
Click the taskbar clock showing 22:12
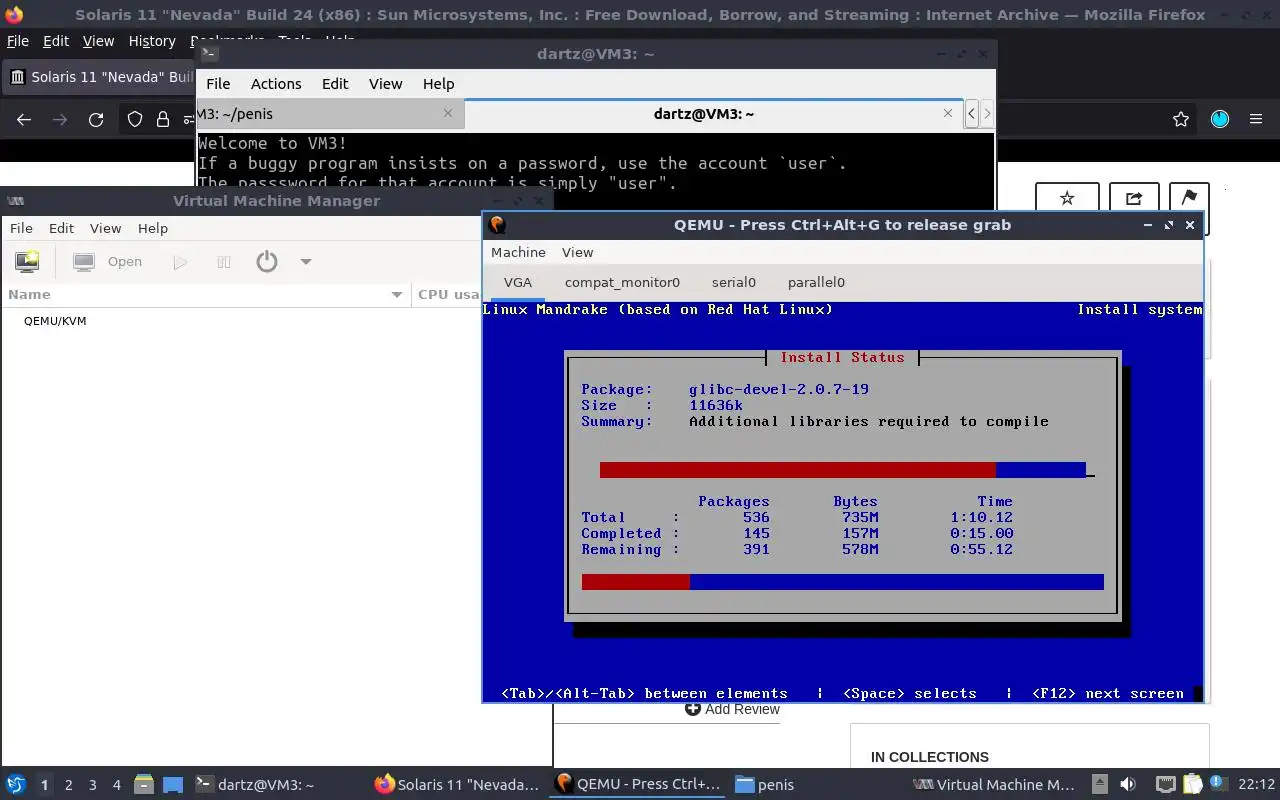[x=1256, y=785]
